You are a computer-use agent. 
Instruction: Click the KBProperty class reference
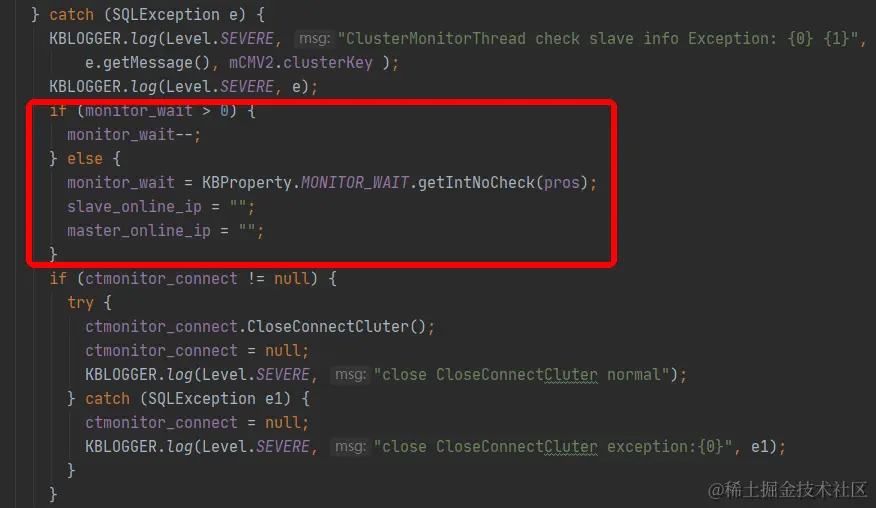[247, 183]
